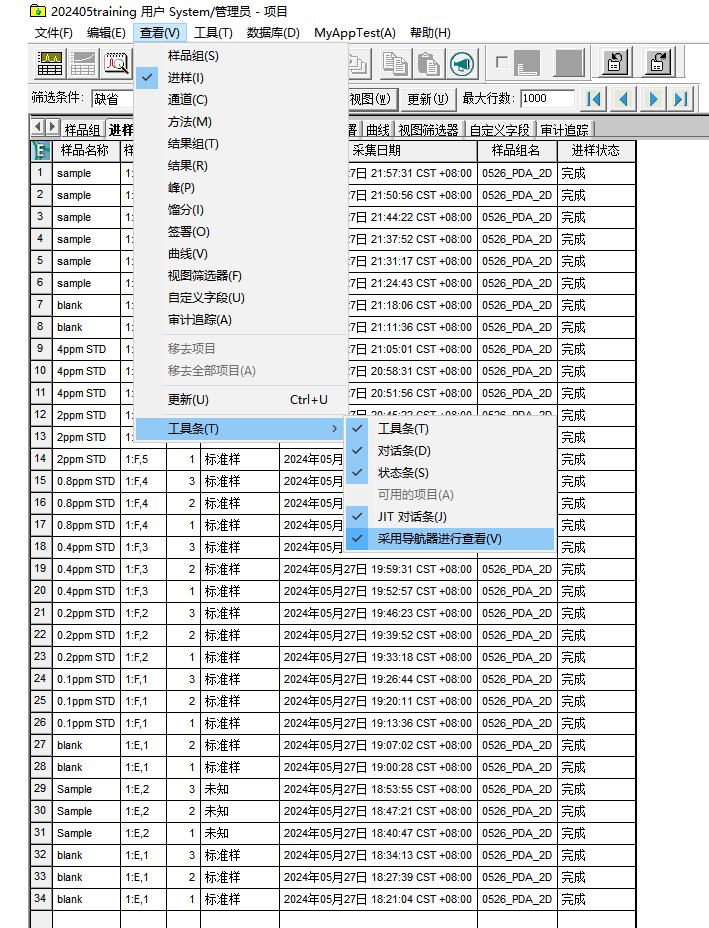Switch to the 视图筛选器 tab

pos(428,130)
